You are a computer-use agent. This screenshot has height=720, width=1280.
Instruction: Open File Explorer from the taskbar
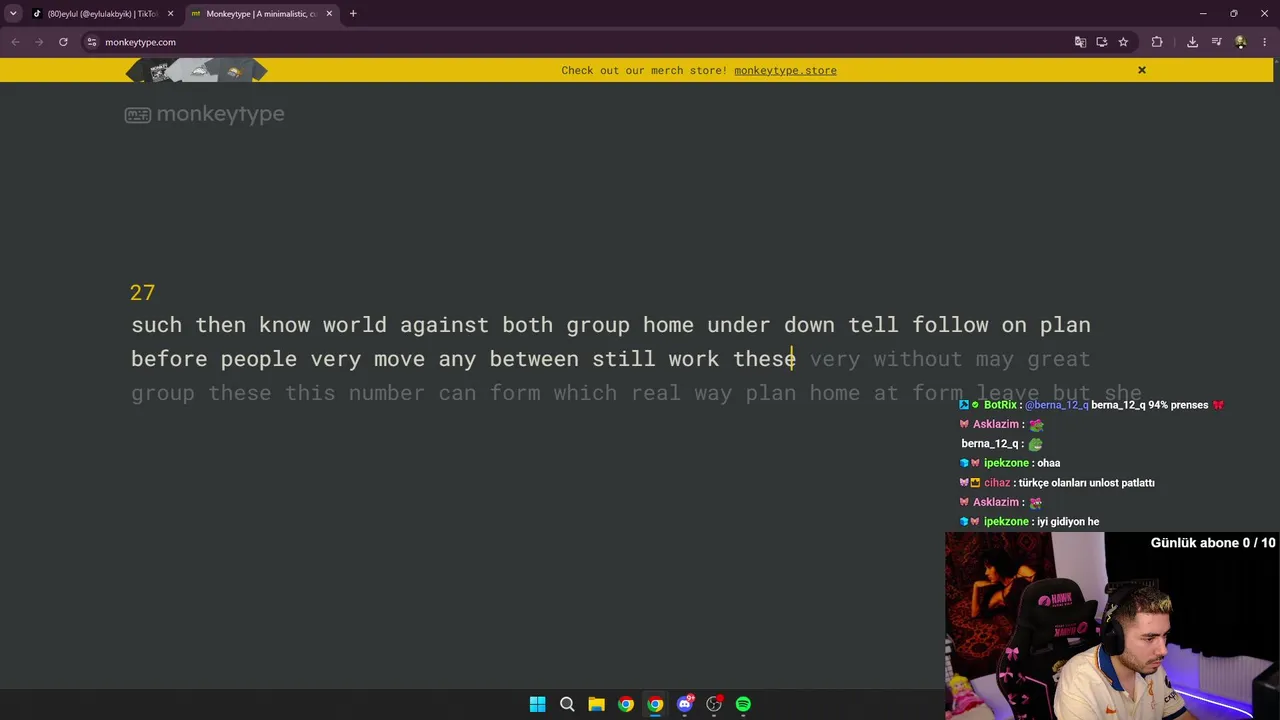[596, 704]
